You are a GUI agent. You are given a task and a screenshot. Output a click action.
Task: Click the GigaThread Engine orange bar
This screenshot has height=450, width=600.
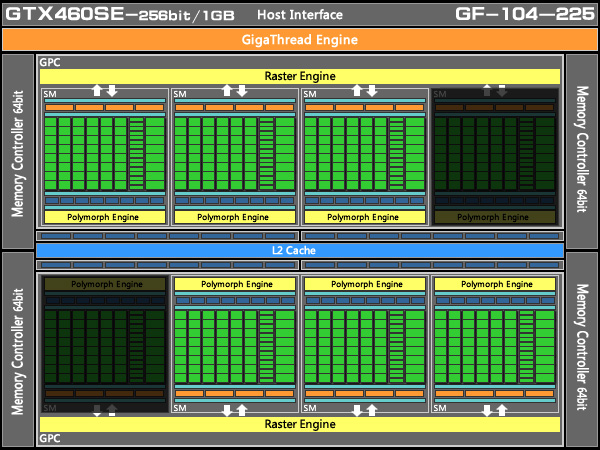pos(300,40)
